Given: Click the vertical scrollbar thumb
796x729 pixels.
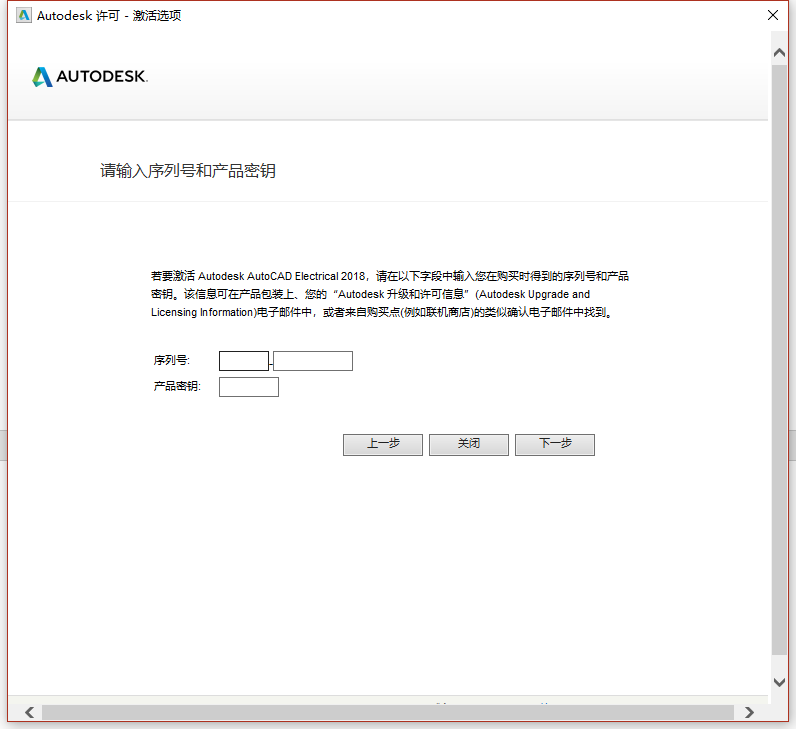Looking at the screenshot, I should click(x=779, y=359).
